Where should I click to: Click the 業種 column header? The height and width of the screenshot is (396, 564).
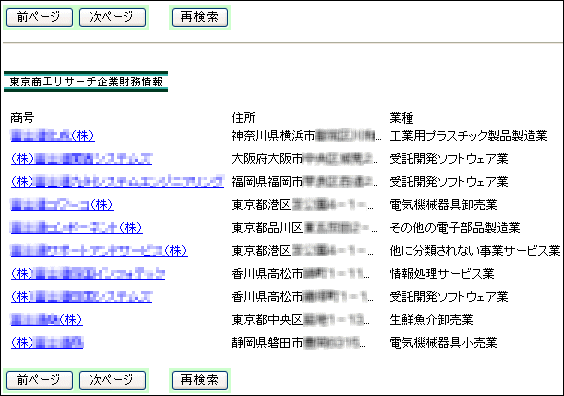(x=401, y=118)
